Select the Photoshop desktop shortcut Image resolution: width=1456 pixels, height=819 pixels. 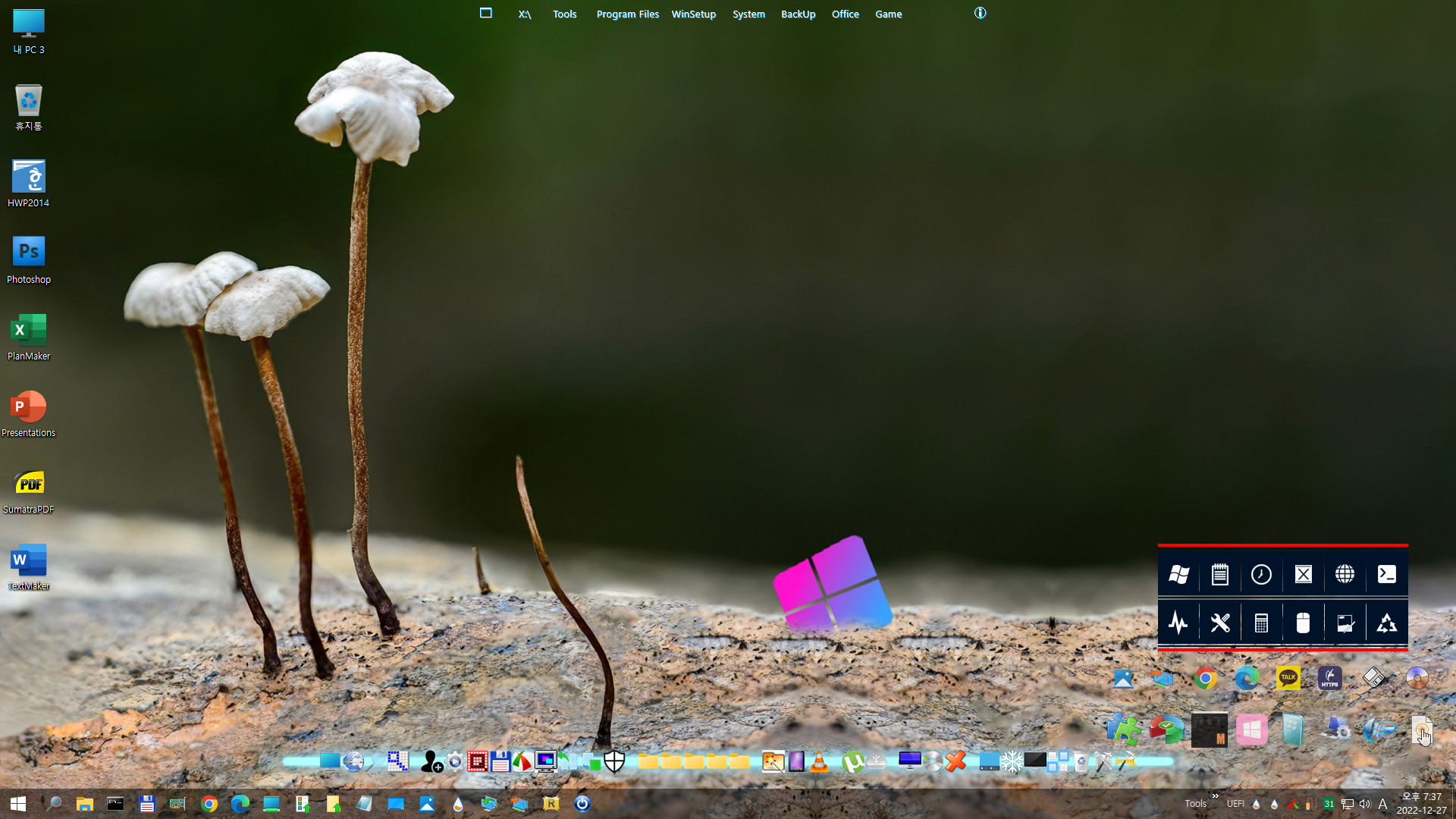[x=29, y=260]
